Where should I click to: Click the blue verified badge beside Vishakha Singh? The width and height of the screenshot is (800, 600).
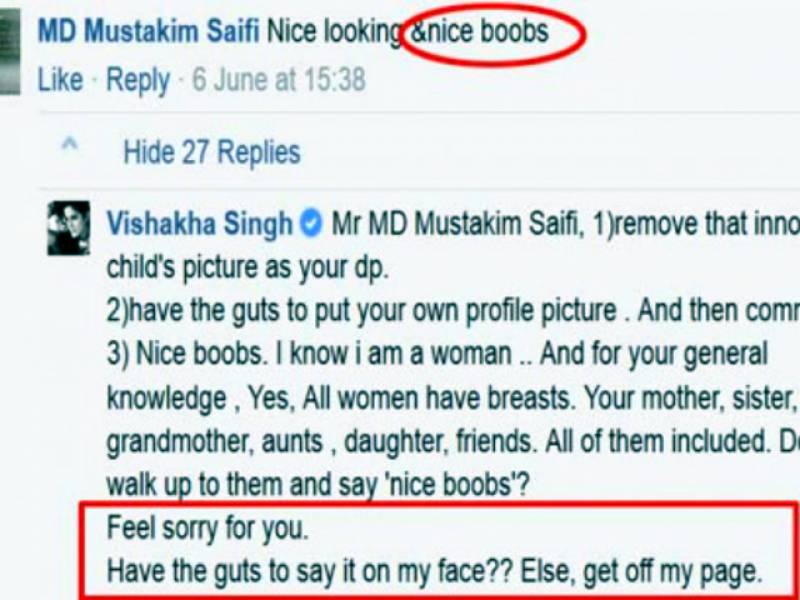click(x=311, y=223)
